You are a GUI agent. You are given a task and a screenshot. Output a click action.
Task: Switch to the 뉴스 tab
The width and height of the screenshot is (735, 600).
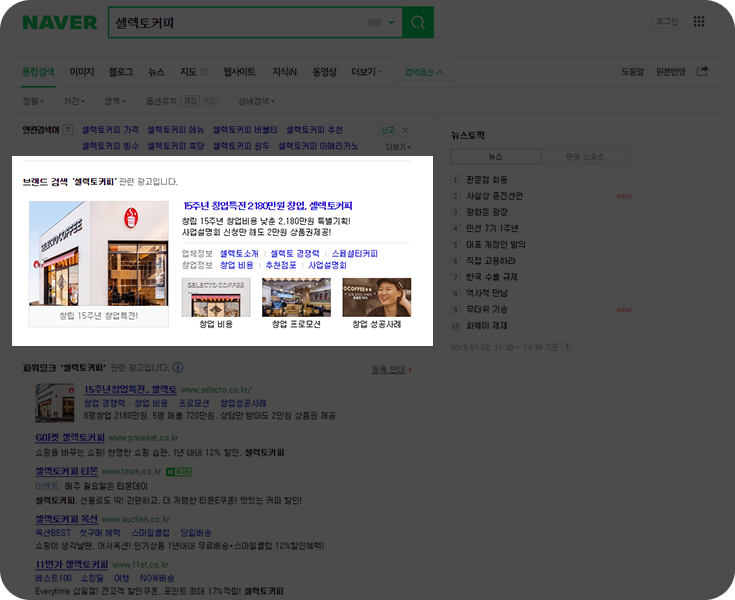157,72
